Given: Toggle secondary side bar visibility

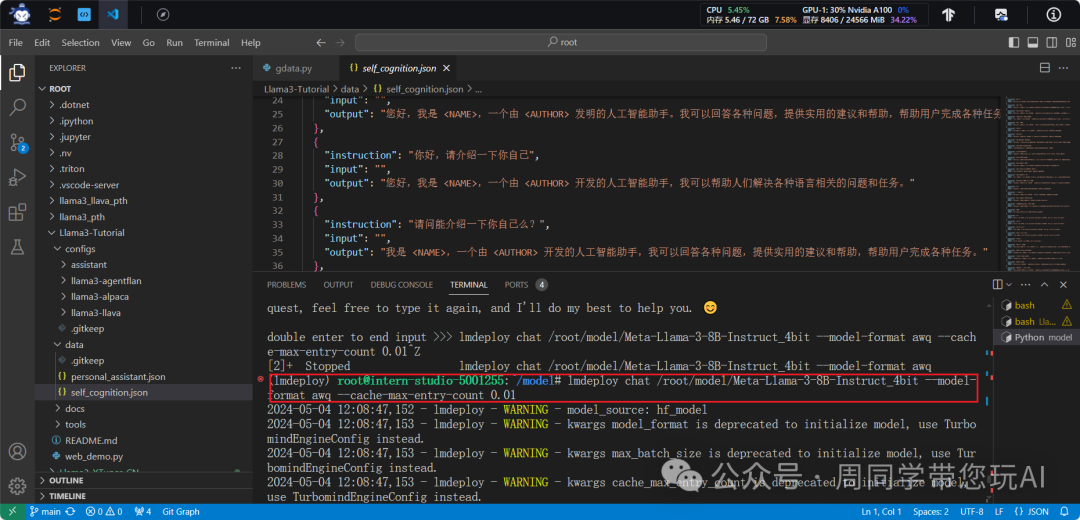Looking at the screenshot, I should 1051,43.
